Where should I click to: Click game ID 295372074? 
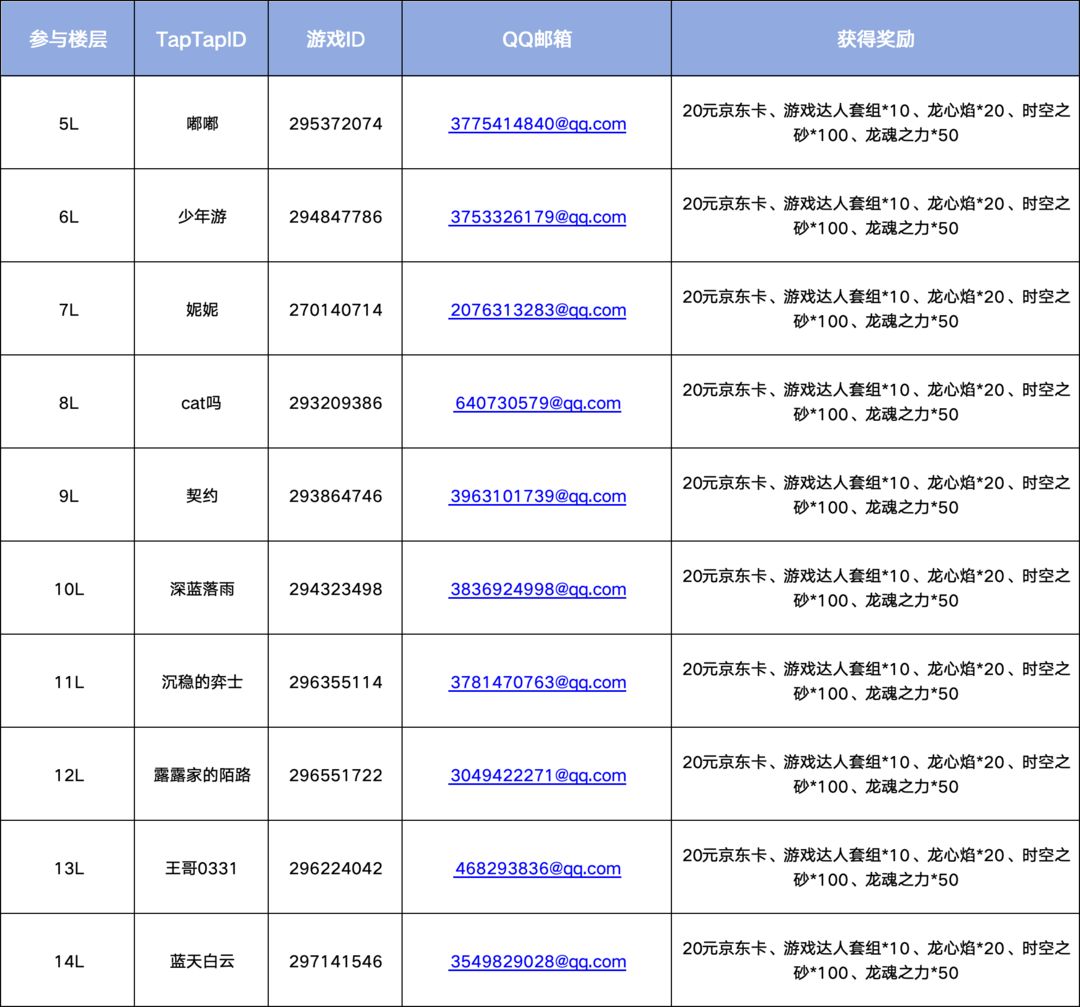pos(335,123)
